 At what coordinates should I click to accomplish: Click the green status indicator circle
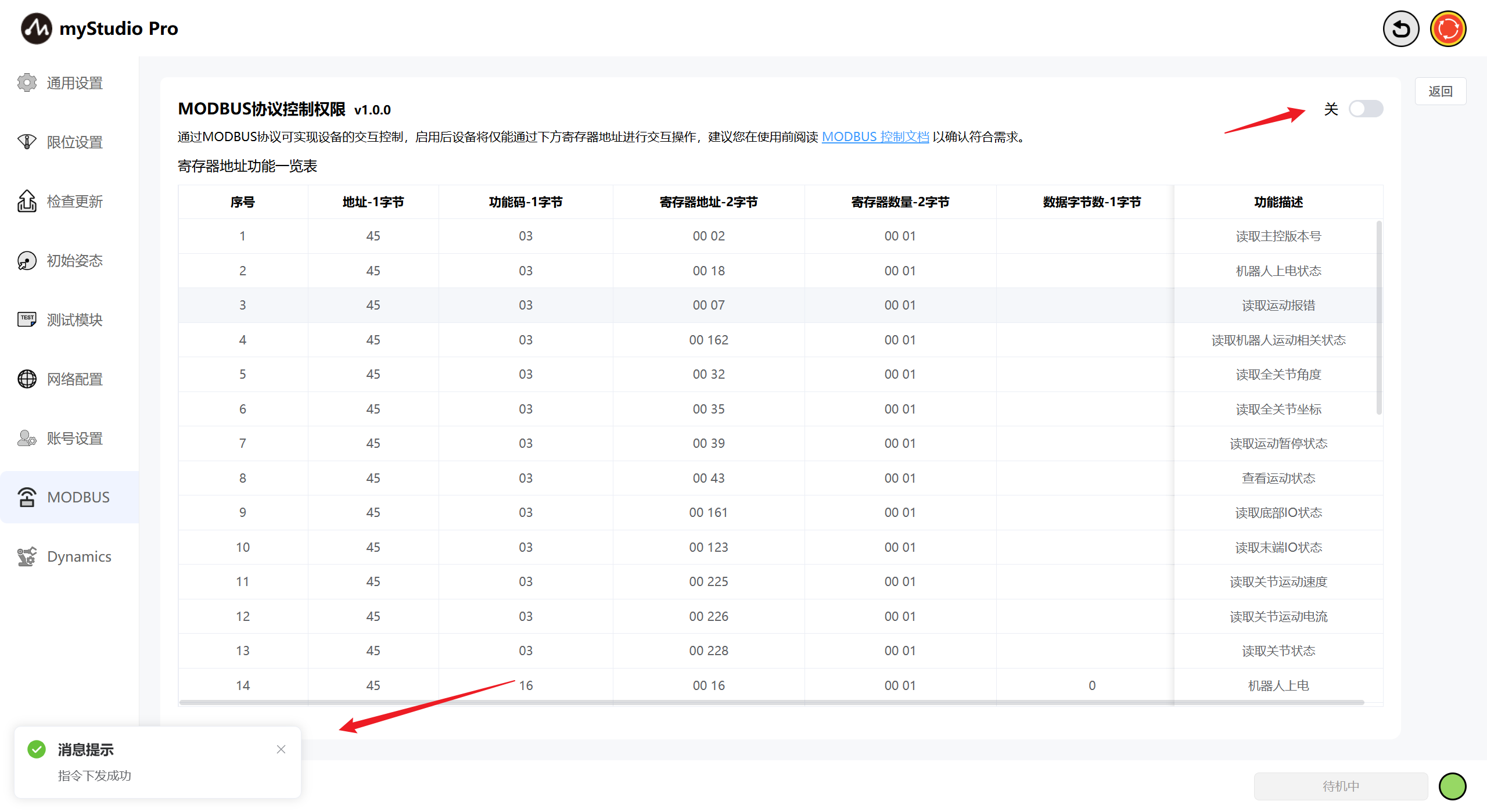point(1452,786)
